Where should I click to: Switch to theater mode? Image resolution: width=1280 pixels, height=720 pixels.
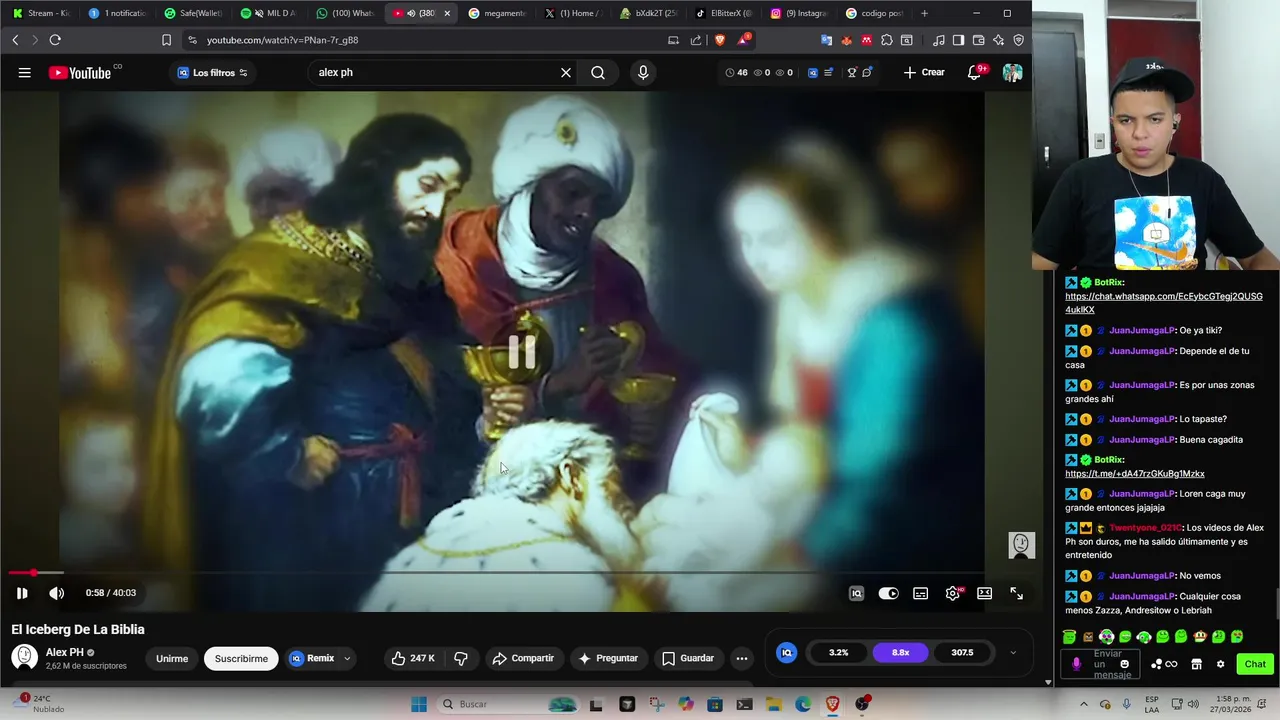coord(985,593)
